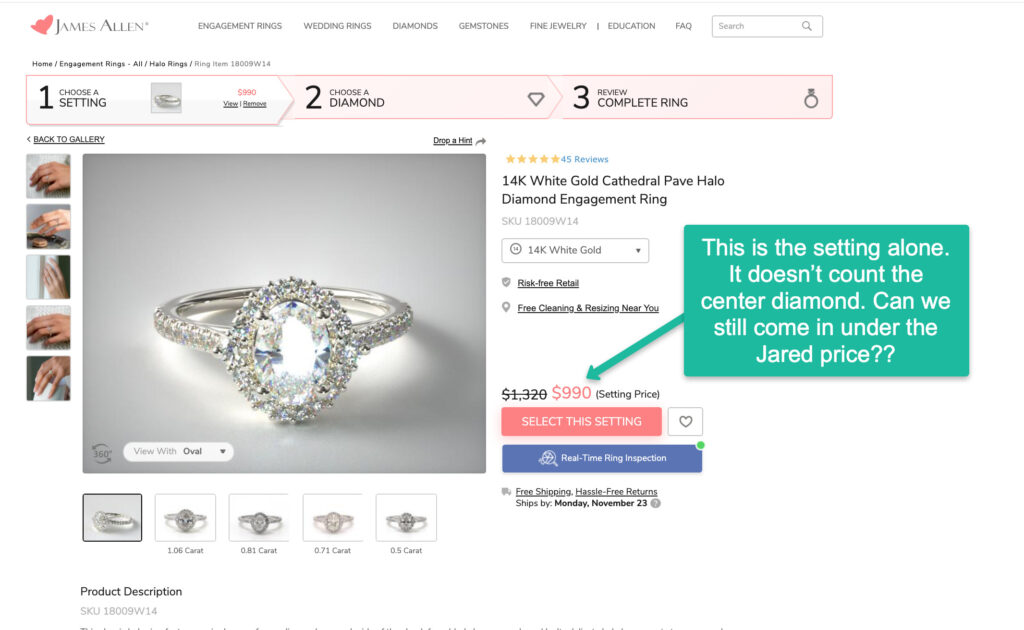The width and height of the screenshot is (1024, 630).
Task: Click the ring icon in step 3
Action: pos(811,98)
